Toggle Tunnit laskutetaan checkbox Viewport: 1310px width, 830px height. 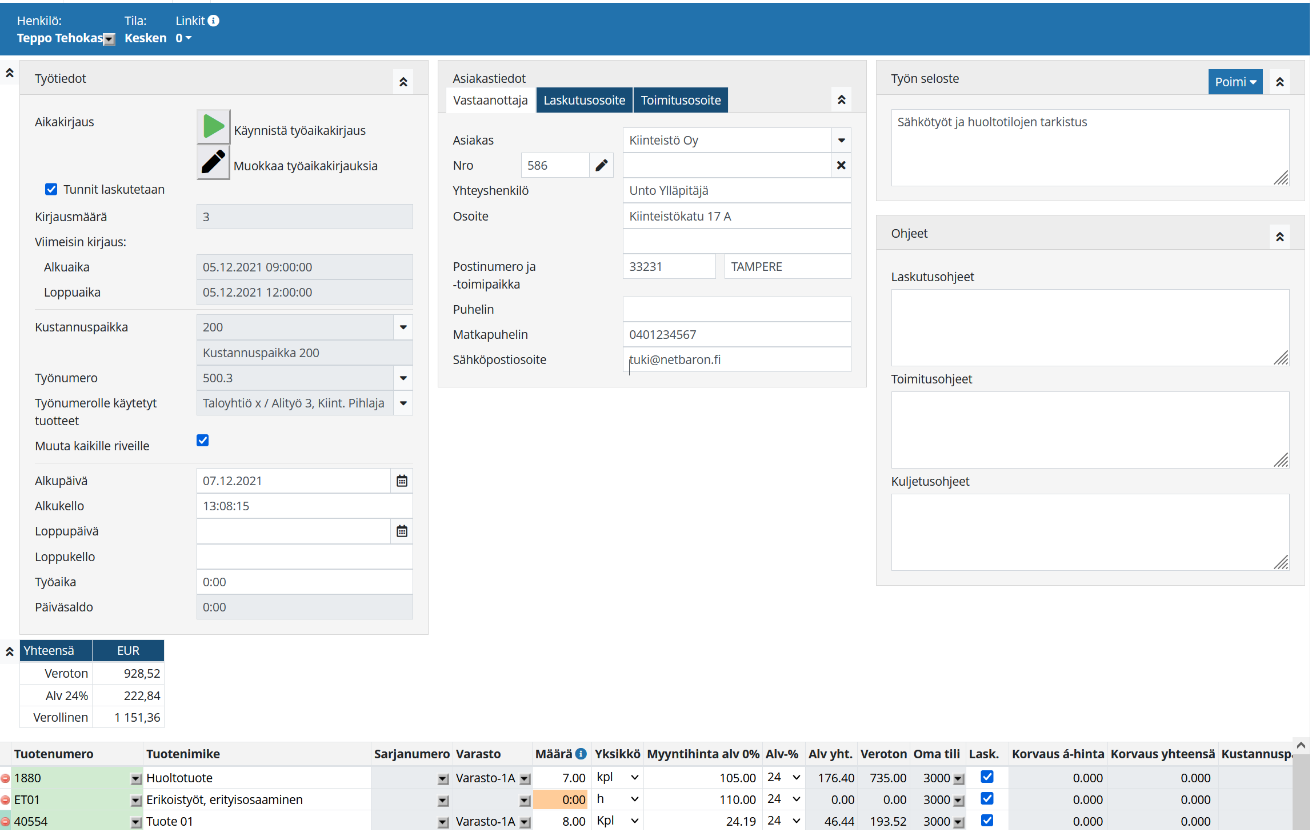[x=51, y=189]
